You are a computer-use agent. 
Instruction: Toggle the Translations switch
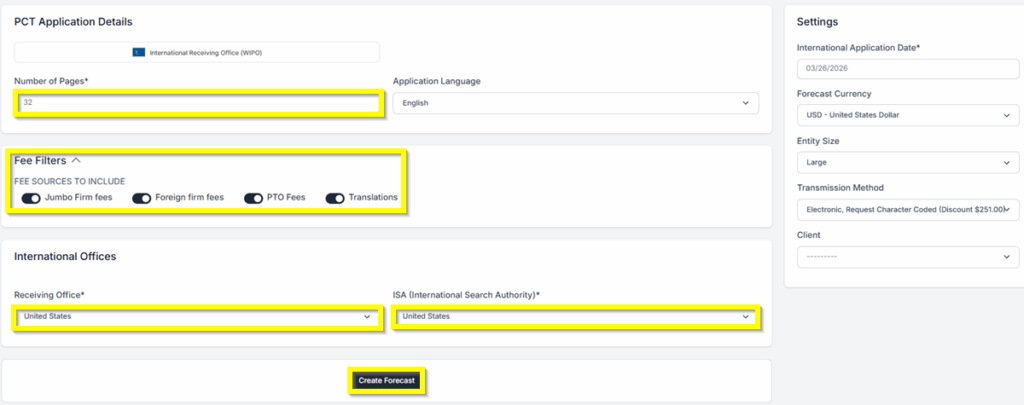(335, 198)
